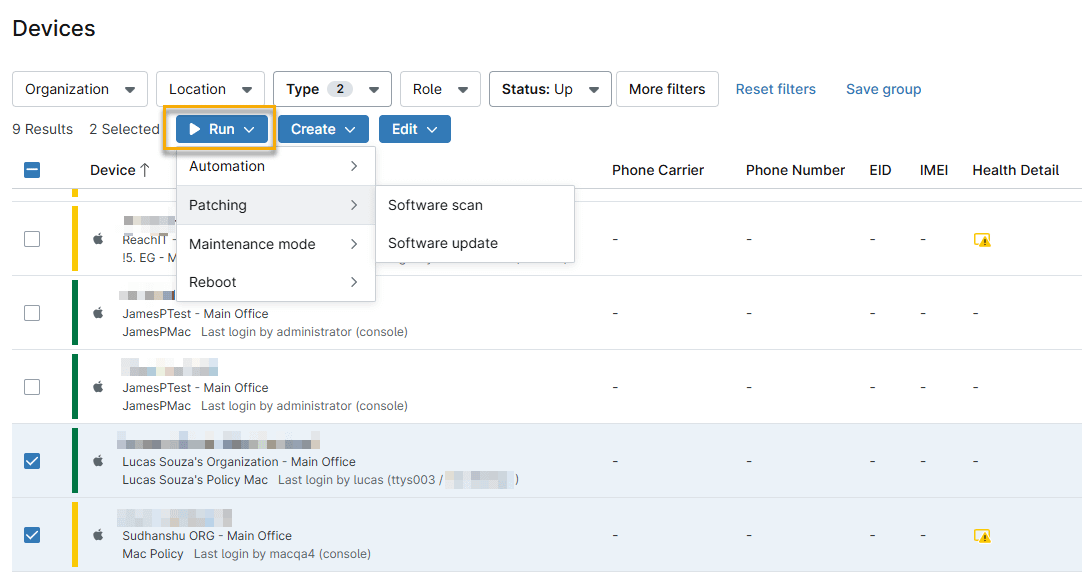Screen dimensions: 1082x572
Task: Deselect all with the header select-all checkbox
Action: [32, 170]
